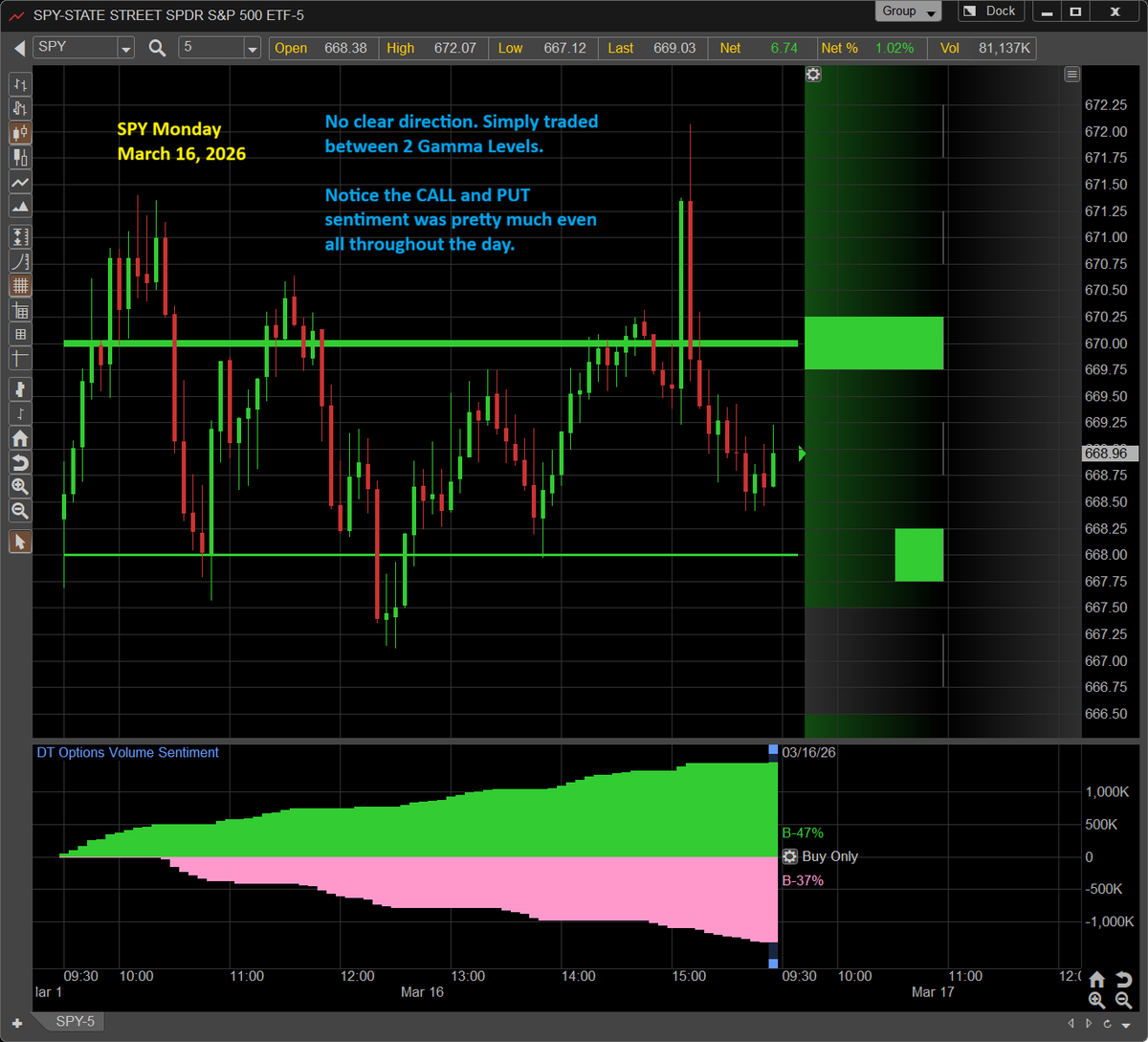This screenshot has height=1042, width=1148.
Task: Click the home icon in left toolbar
Action: pos(19,438)
